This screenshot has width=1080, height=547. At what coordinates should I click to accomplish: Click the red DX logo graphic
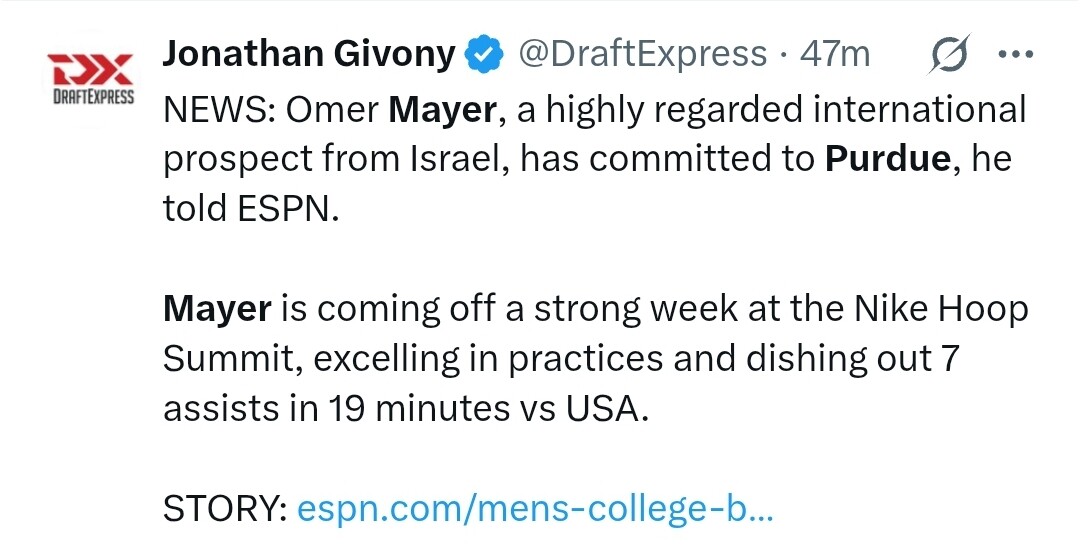(90, 68)
